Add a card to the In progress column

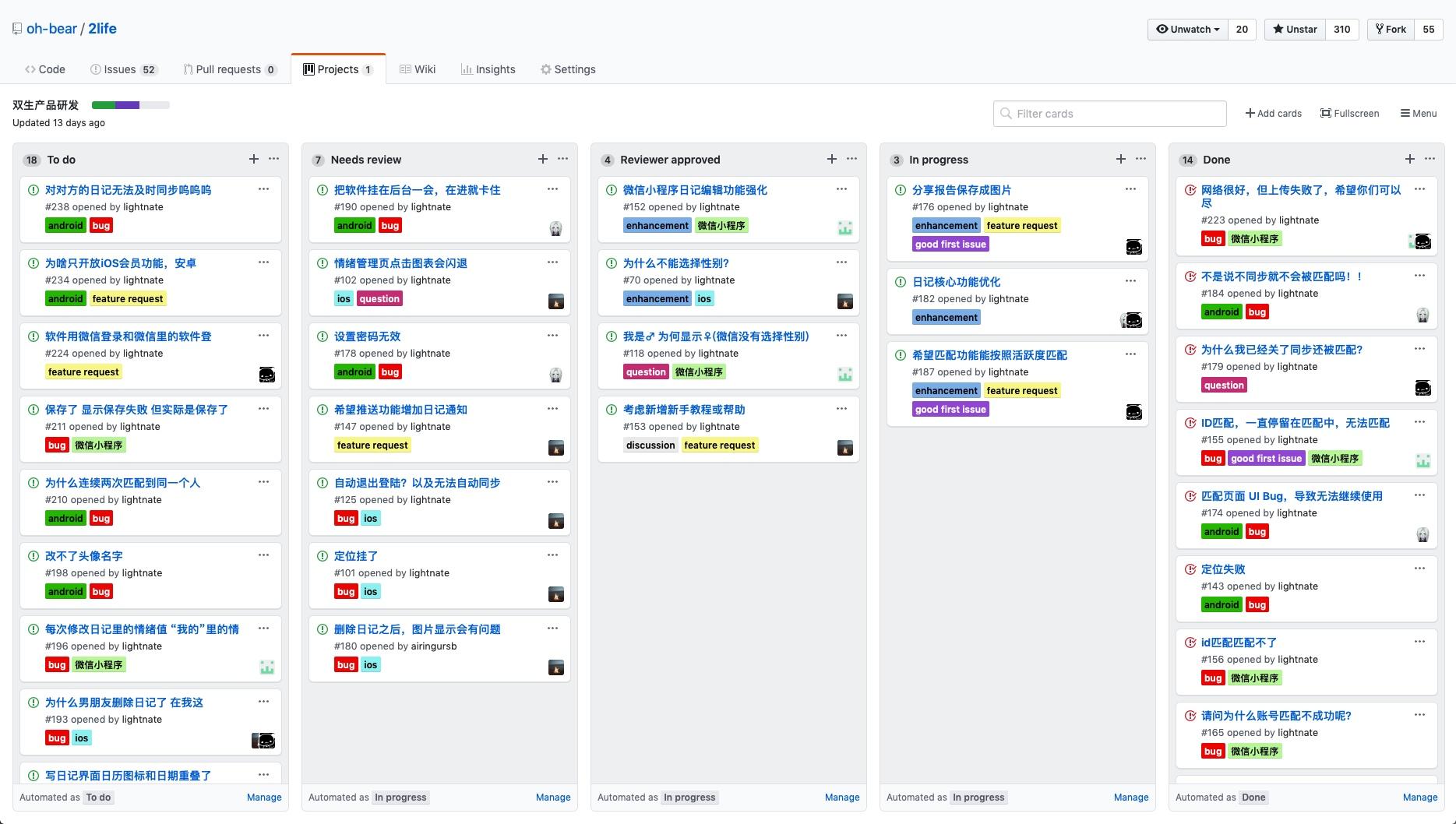pos(1121,159)
